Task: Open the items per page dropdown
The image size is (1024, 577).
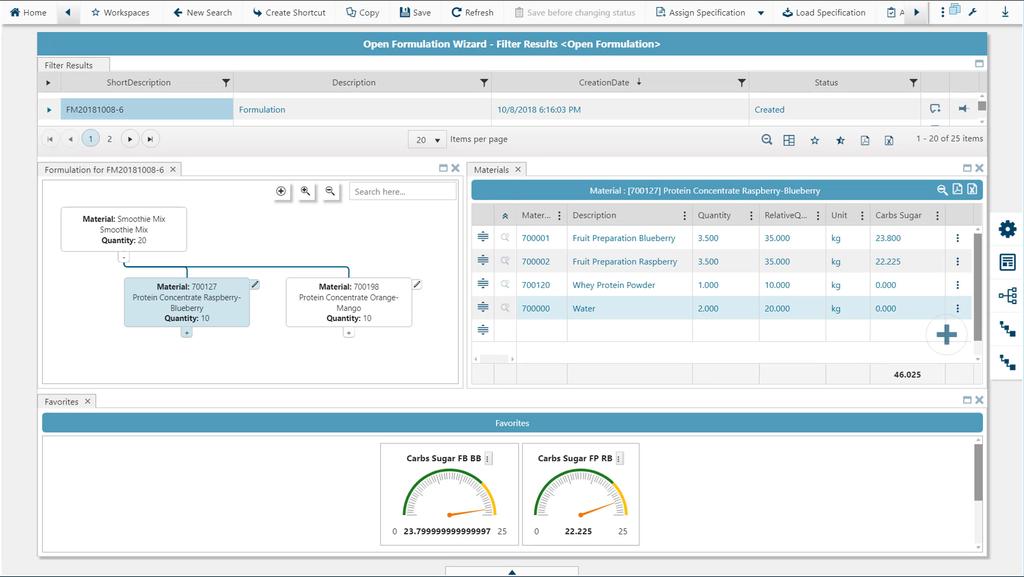Action: coord(428,140)
